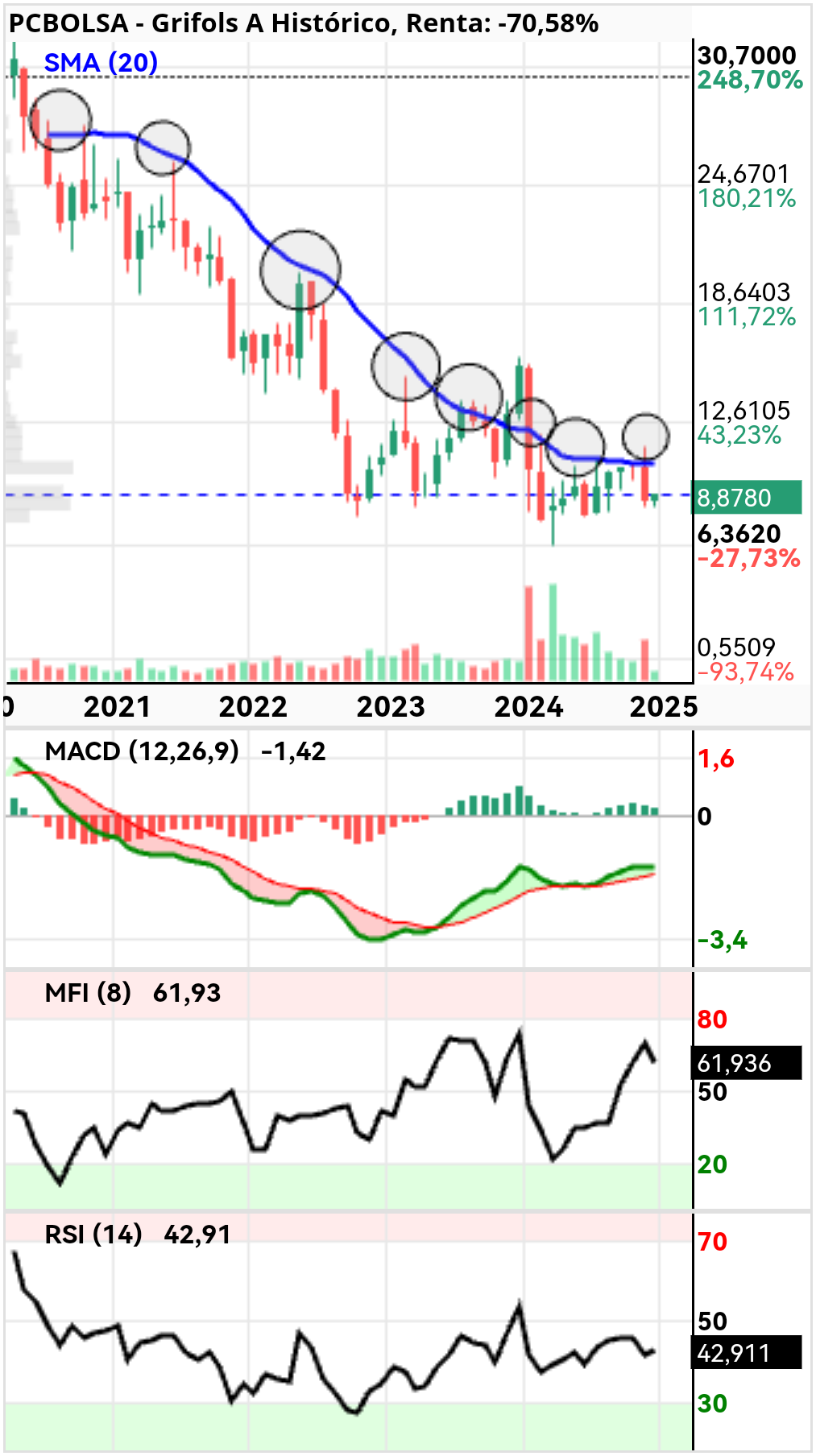
Task: Select the 18,6403 price level label
Action: 744,292
